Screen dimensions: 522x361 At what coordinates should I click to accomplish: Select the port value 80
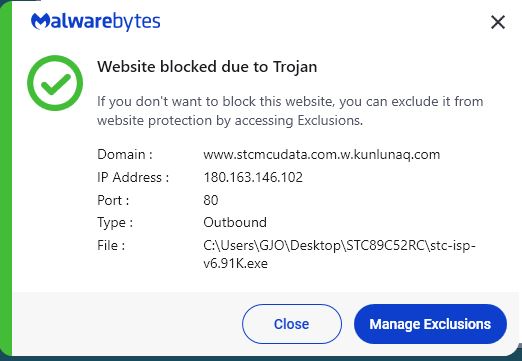pos(211,200)
